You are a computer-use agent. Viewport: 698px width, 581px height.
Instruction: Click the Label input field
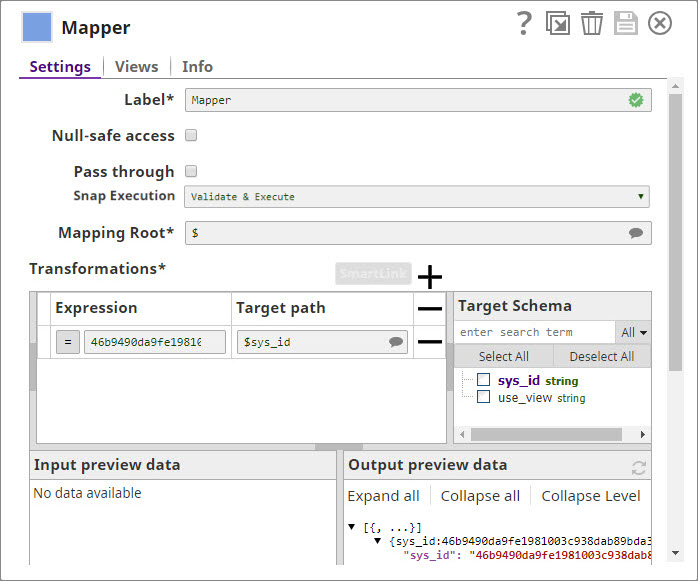coord(418,100)
